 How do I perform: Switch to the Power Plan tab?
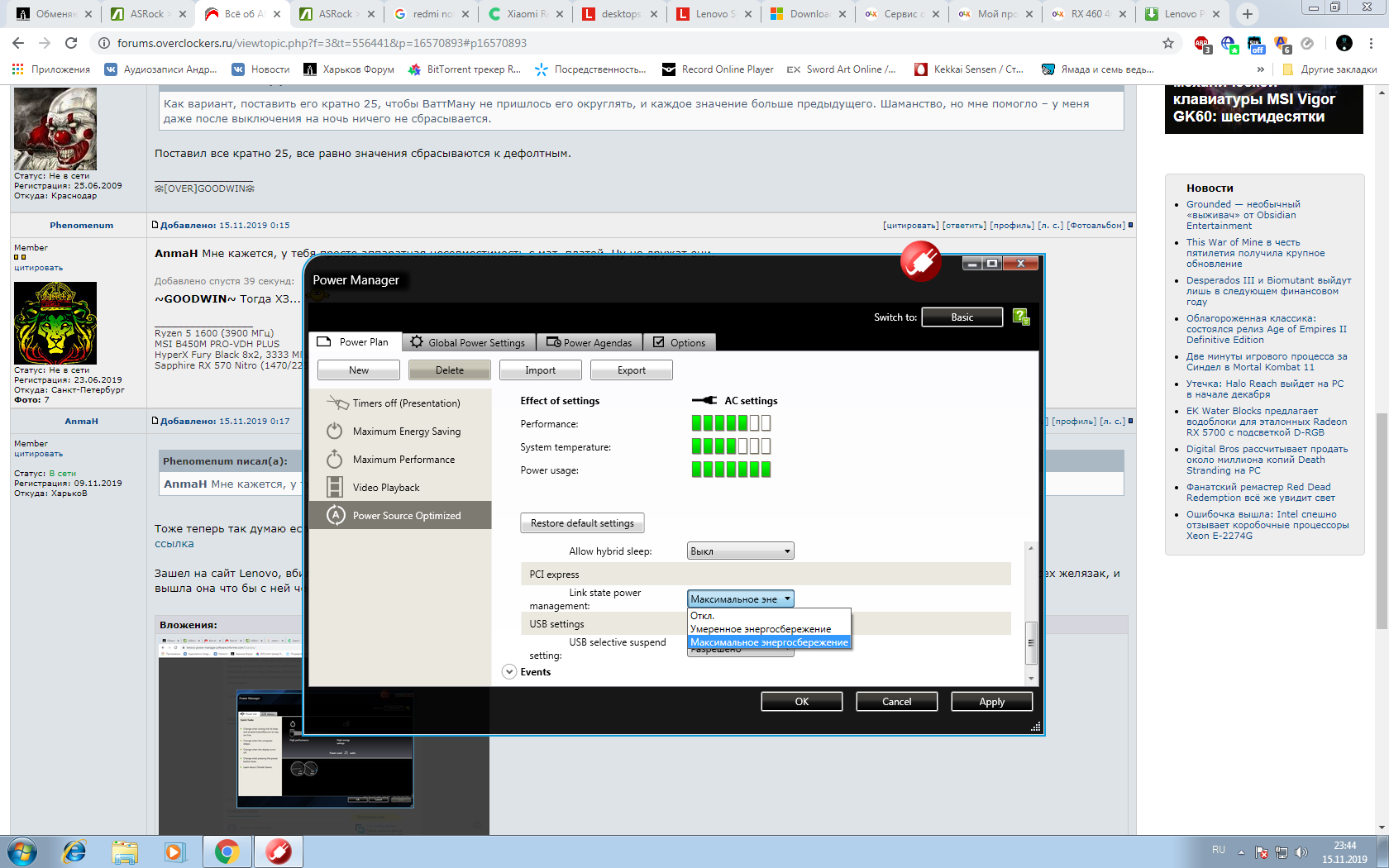tap(355, 342)
